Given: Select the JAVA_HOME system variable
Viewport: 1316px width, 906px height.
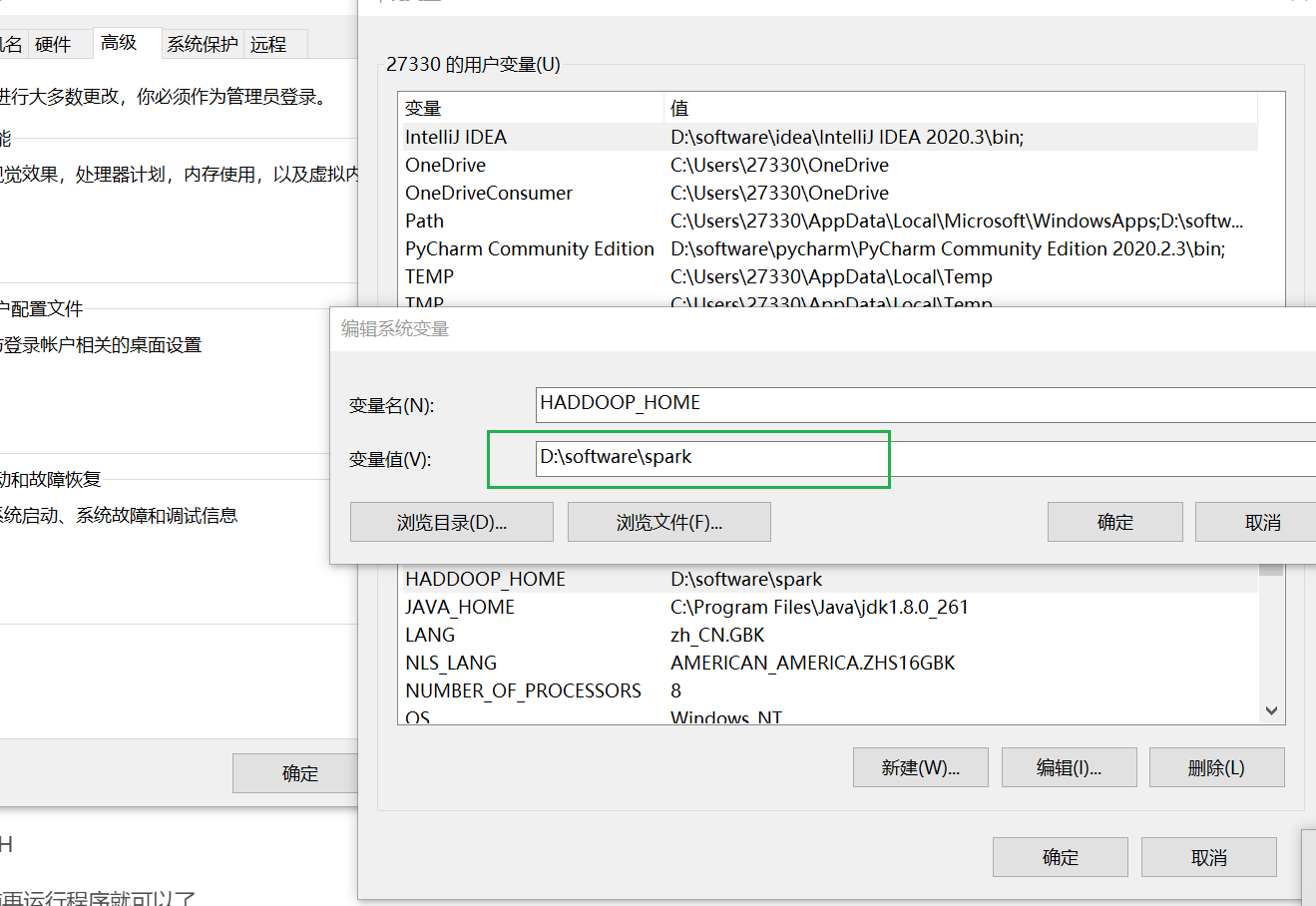Looking at the screenshot, I should pos(599,607).
